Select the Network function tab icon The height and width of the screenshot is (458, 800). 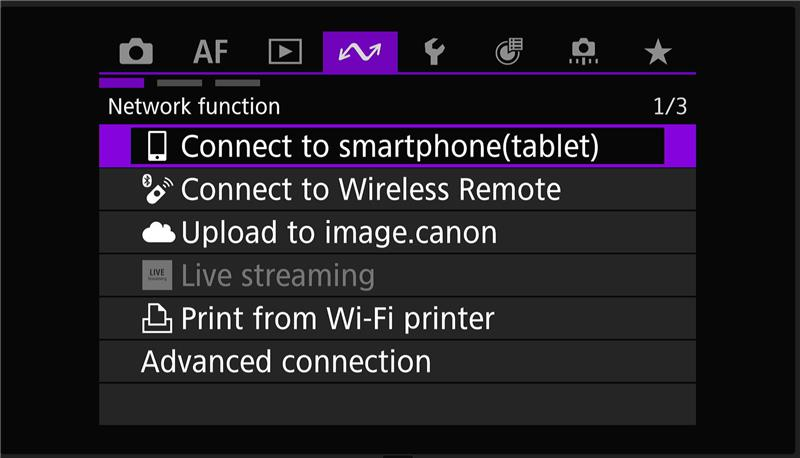(x=360, y=52)
